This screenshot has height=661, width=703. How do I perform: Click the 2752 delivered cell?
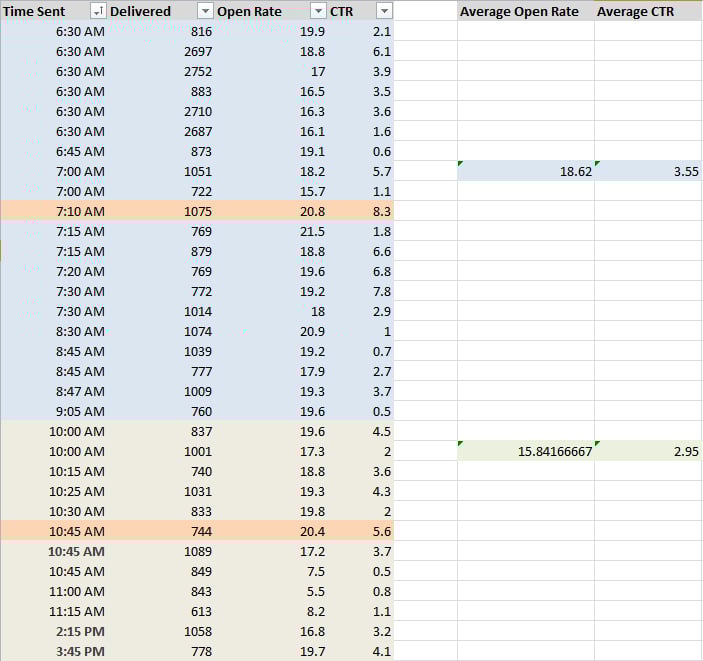(x=161, y=71)
